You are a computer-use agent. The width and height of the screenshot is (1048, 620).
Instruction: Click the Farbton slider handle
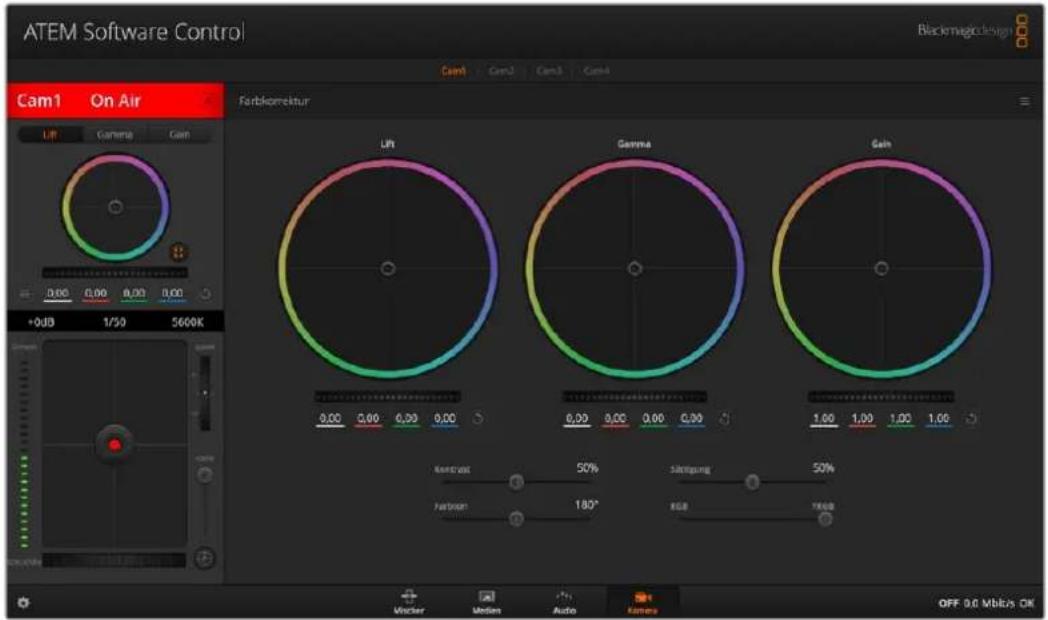click(x=516, y=518)
